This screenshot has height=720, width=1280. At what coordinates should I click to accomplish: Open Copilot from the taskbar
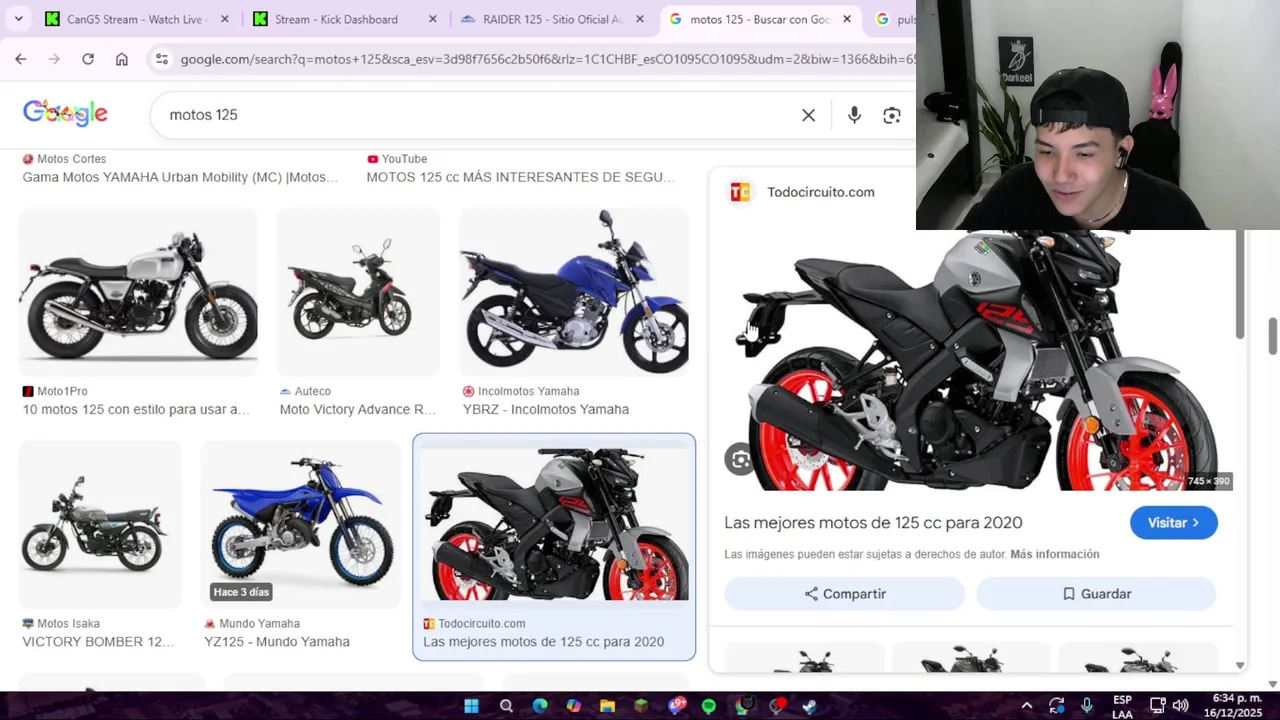pyautogui.click(x=573, y=706)
